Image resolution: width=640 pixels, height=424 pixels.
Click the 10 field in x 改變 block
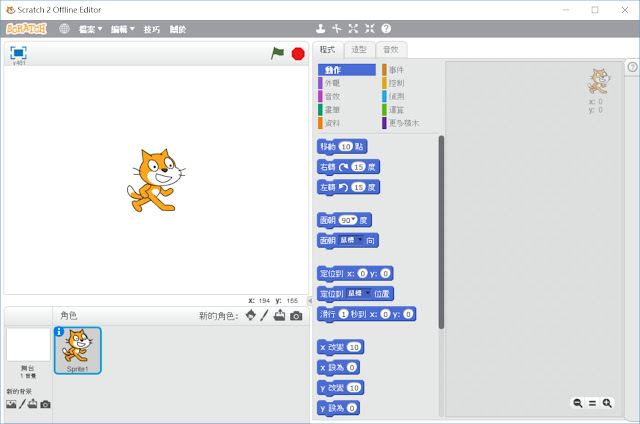point(354,347)
